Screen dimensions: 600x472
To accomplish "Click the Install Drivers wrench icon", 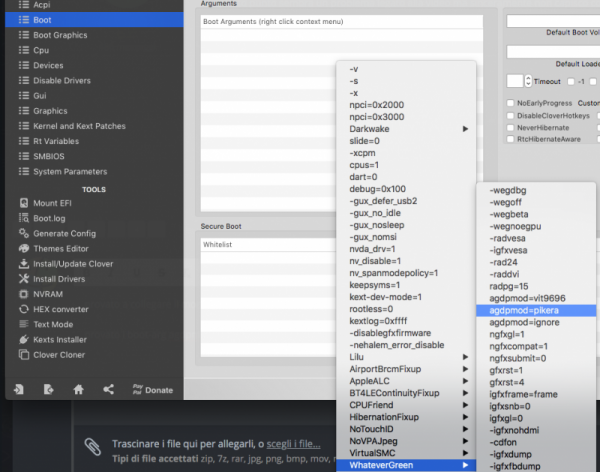I will [x=24, y=279].
